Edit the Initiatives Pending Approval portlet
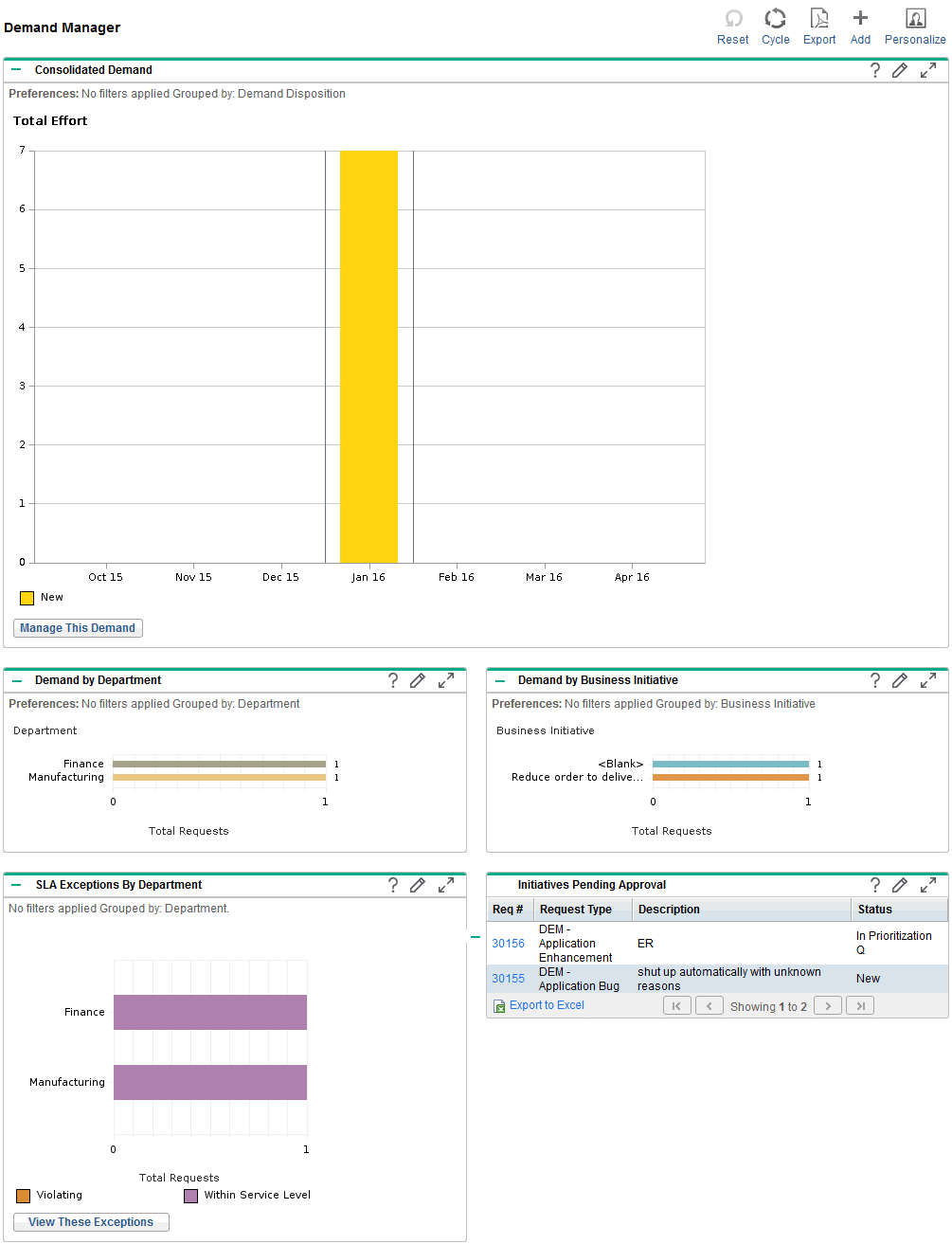Screen dimensions: 952x1244 [899, 884]
